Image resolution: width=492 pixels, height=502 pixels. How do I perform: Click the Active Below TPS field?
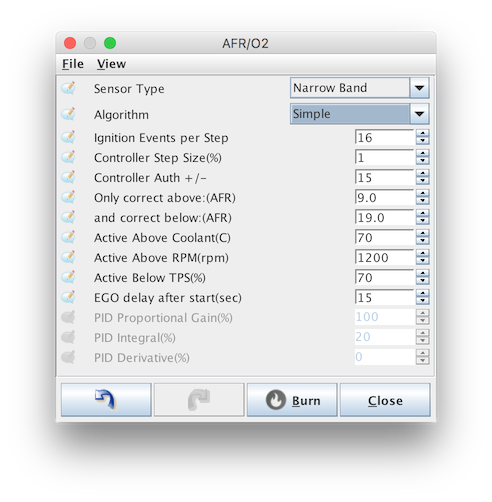point(385,277)
